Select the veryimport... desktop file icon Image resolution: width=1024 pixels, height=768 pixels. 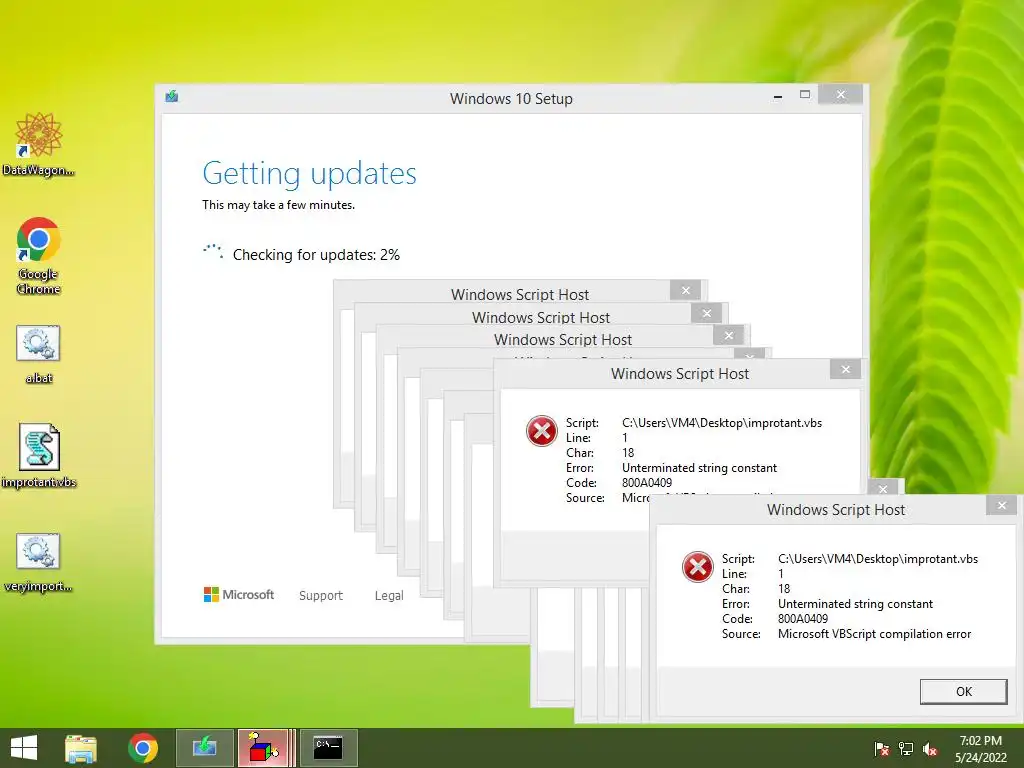pyautogui.click(x=39, y=562)
